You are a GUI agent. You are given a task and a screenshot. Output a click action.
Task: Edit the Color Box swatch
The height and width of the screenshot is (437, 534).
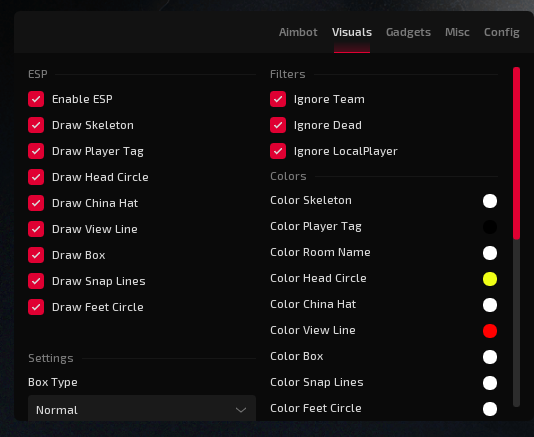point(490,357)
